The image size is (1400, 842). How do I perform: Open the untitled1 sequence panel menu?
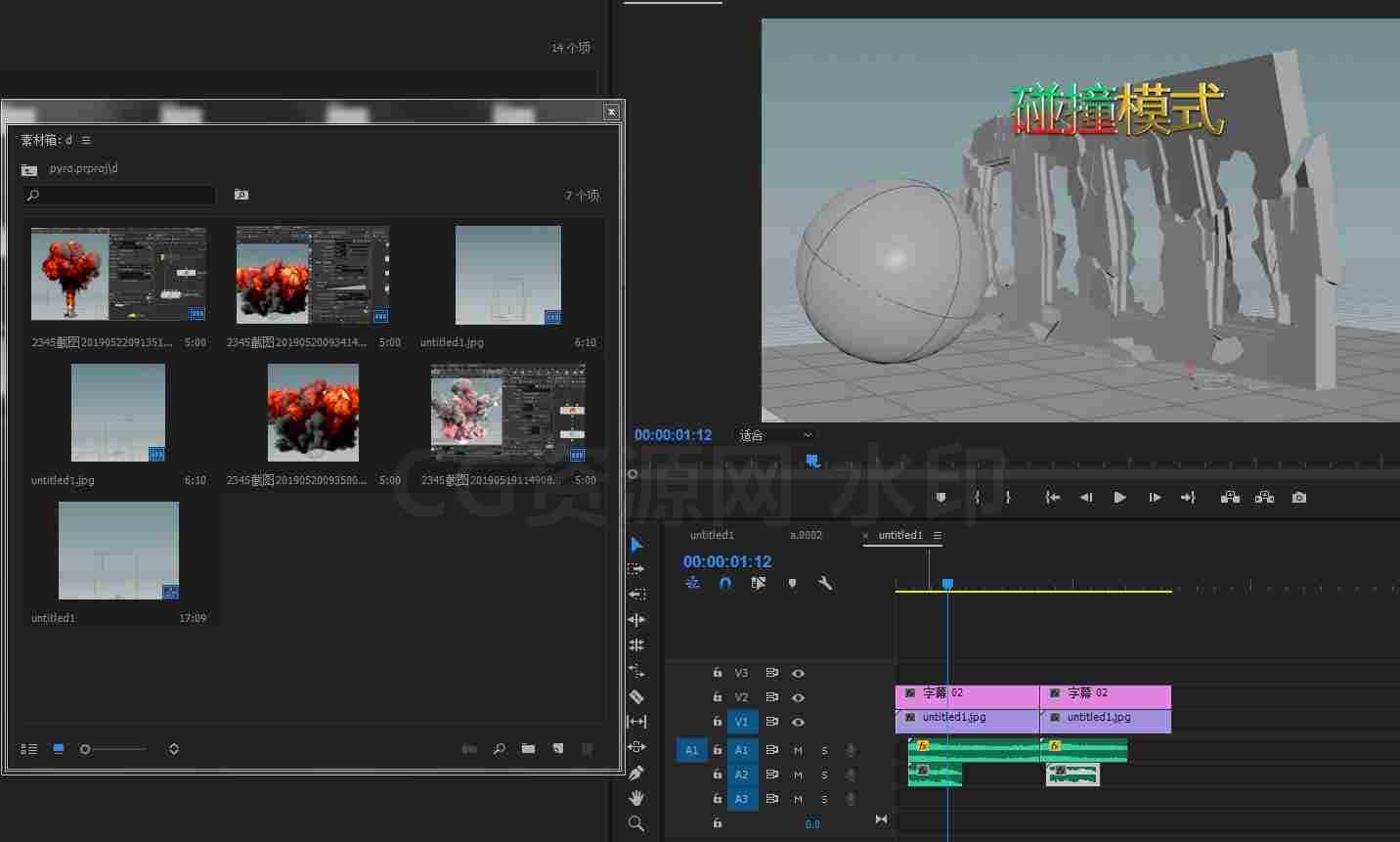pyautogui.click(x=938, y=535)
